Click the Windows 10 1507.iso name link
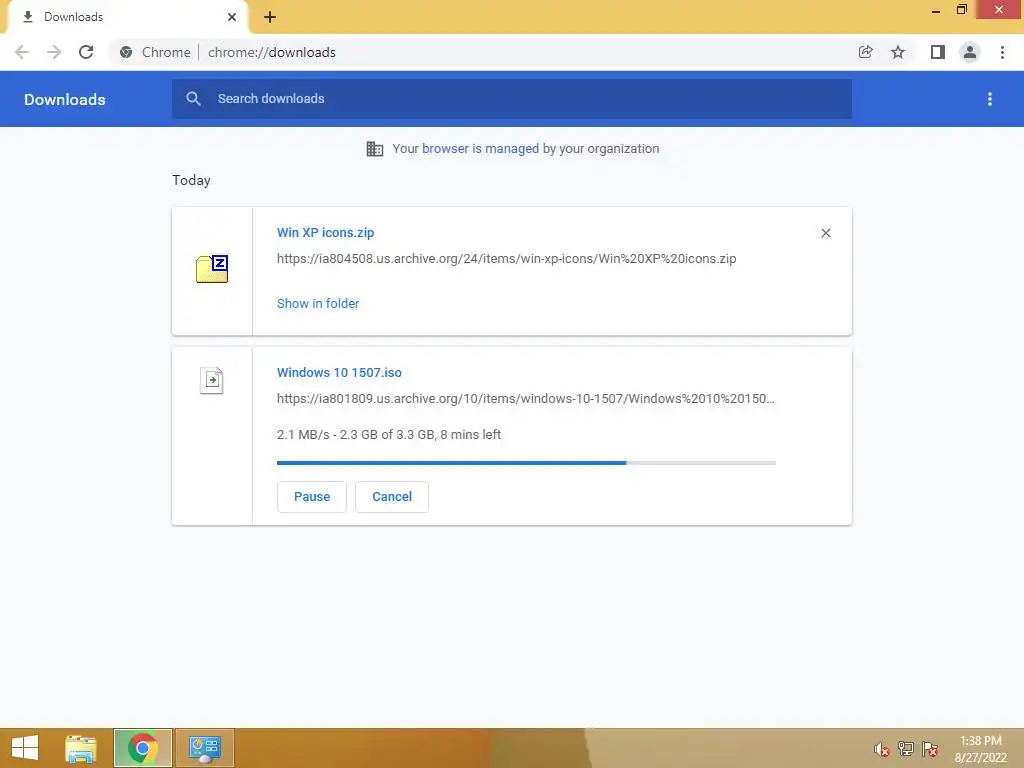This screenshot has height=768, width=1024. 339,372
